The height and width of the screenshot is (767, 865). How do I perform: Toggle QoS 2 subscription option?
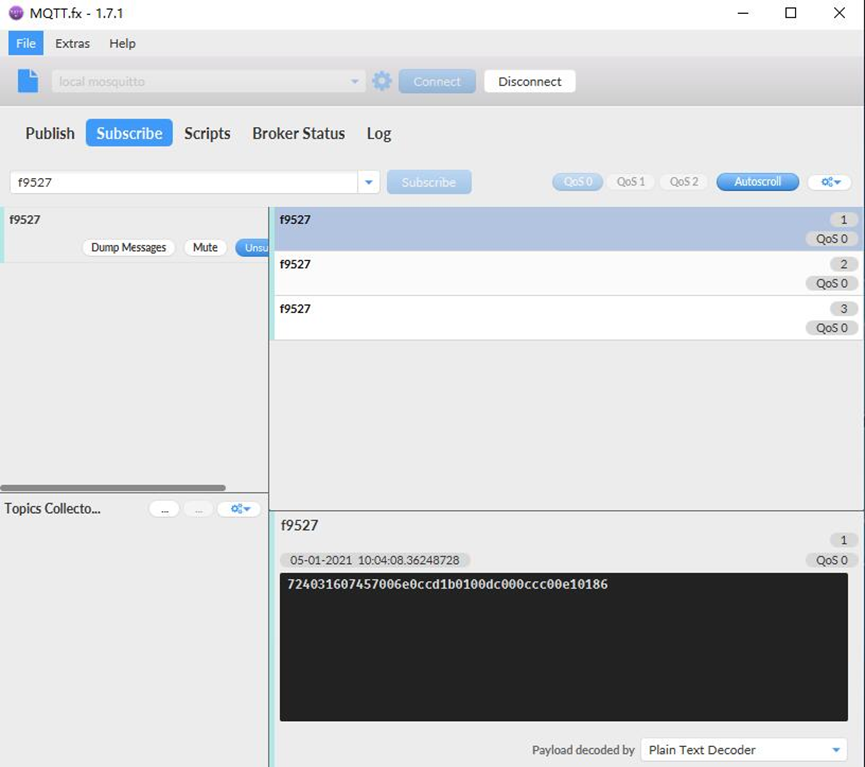684,182
